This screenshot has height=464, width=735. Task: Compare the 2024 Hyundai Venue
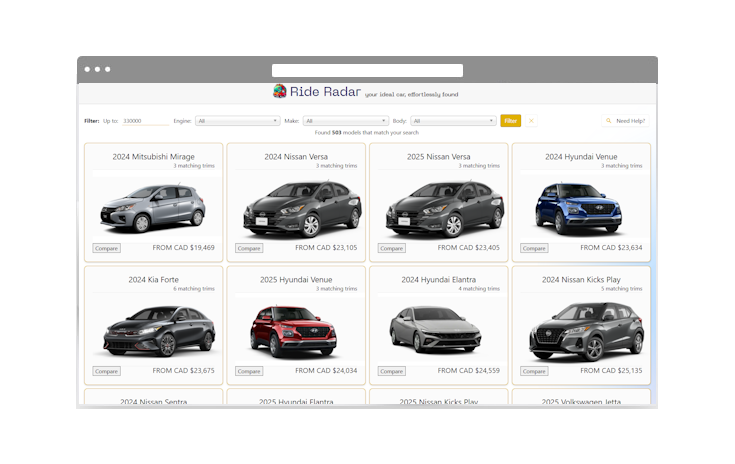pos(534,248)
